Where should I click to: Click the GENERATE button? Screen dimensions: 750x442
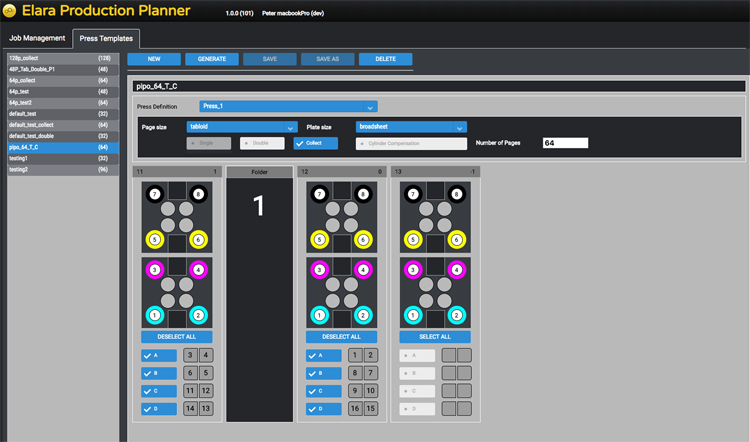click(x=212, y=59)
